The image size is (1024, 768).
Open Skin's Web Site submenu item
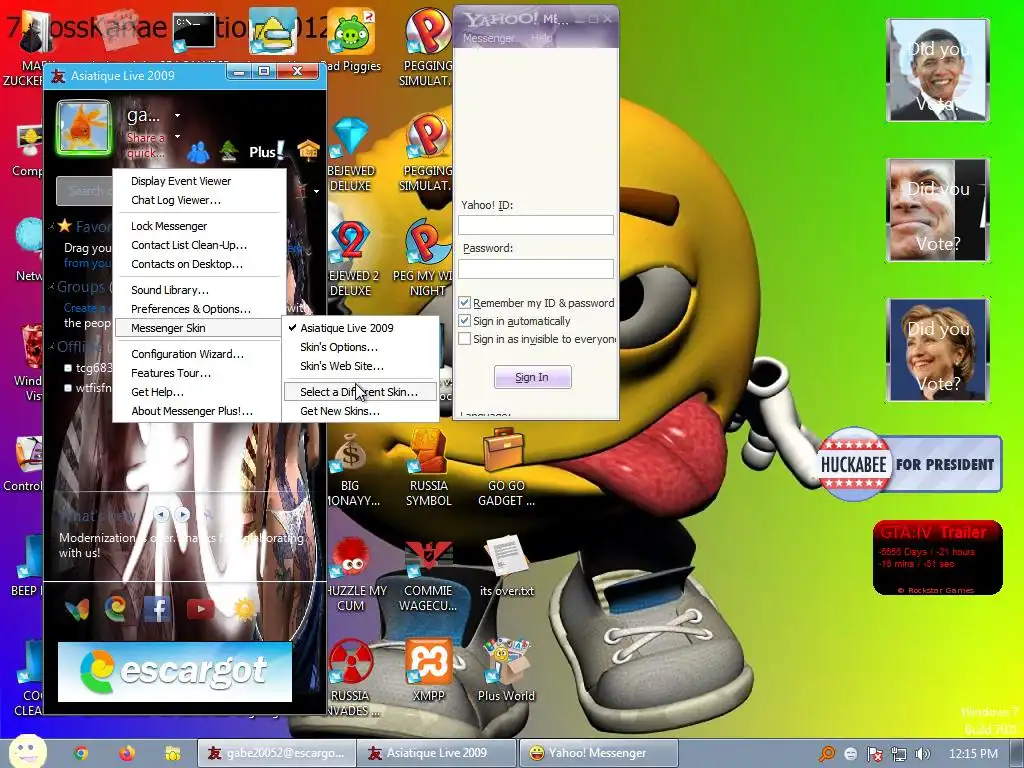pyautogui.click(x=360, y=366)
